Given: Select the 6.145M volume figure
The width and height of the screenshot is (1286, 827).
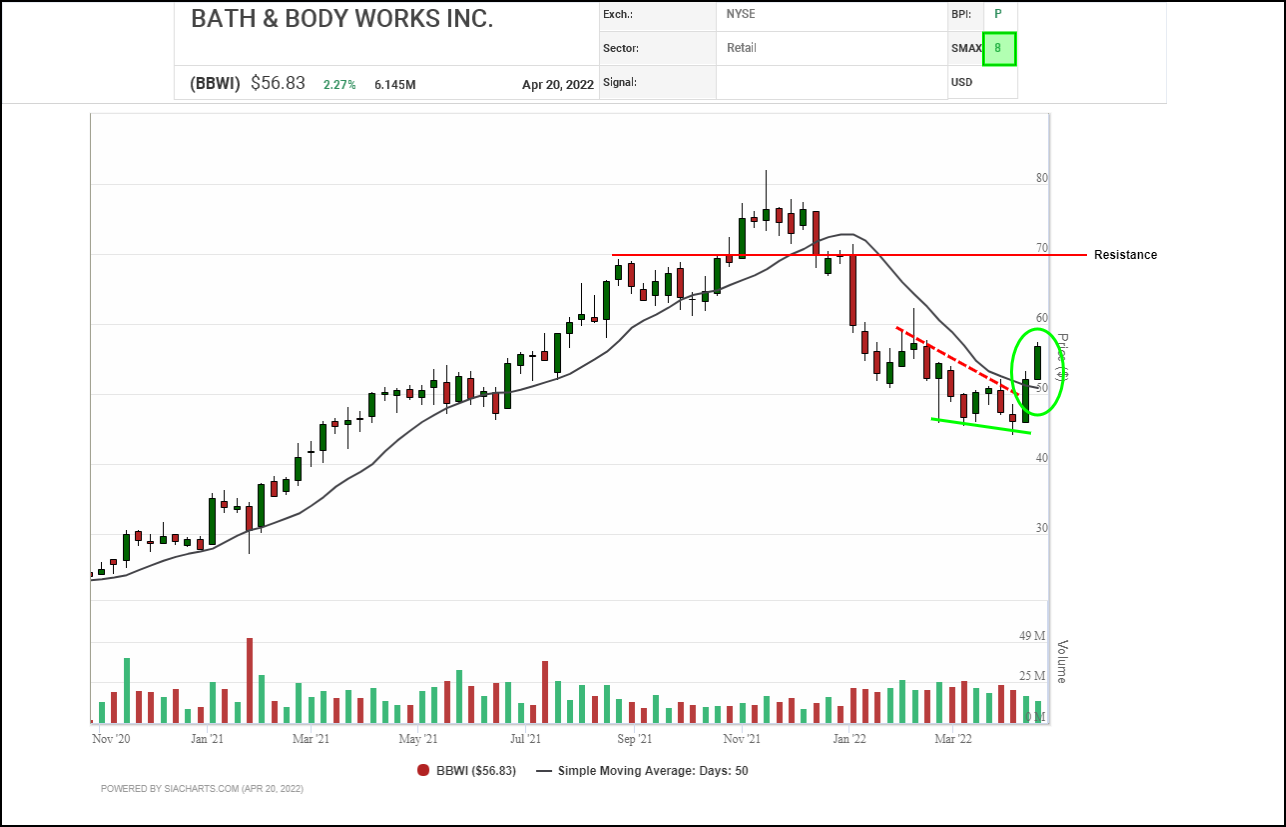Looking at the screenshot, I should [395, 85].
